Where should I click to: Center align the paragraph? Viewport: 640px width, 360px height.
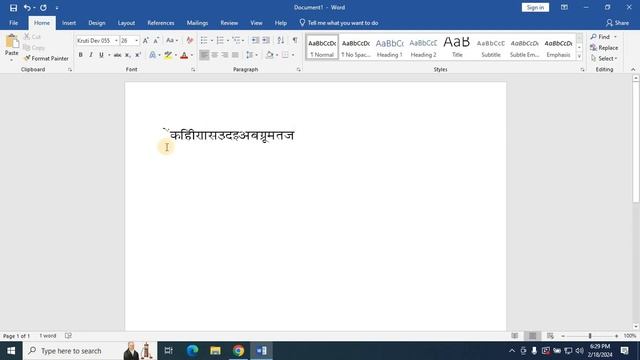215,55
